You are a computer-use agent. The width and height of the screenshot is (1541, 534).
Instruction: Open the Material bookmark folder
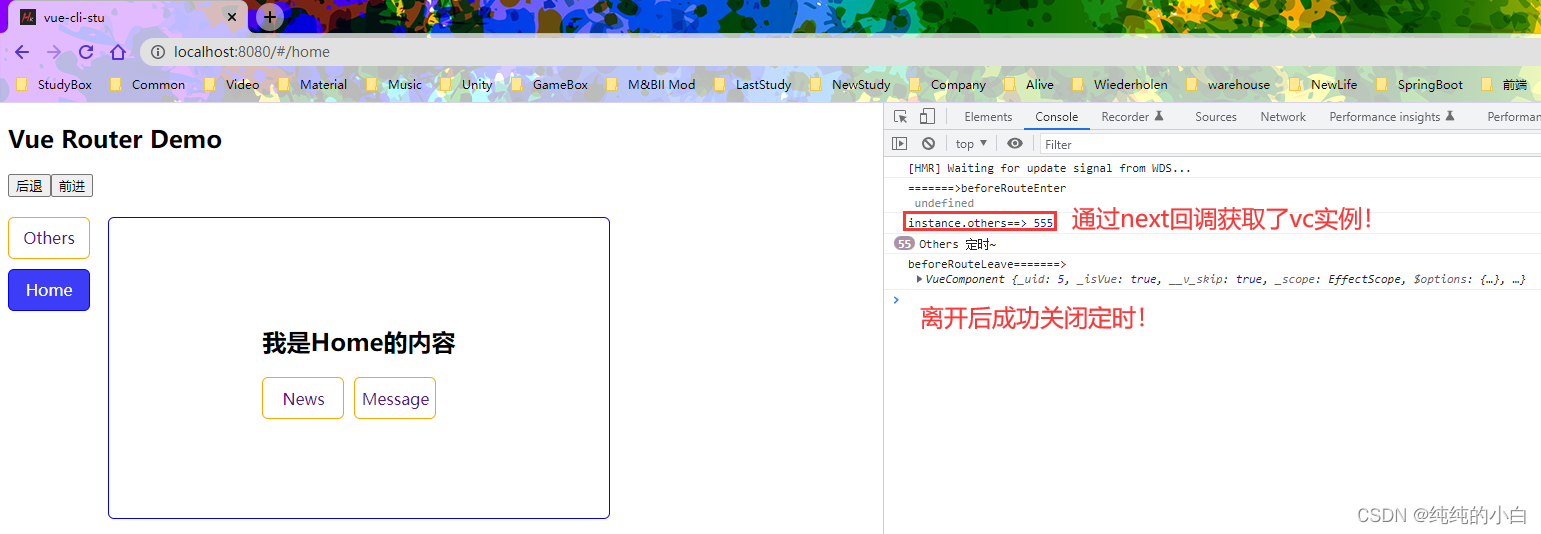point(312,85)
